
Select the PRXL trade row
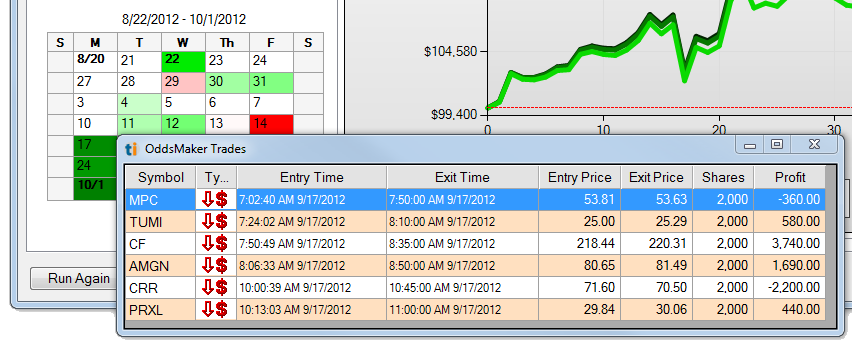475,310
